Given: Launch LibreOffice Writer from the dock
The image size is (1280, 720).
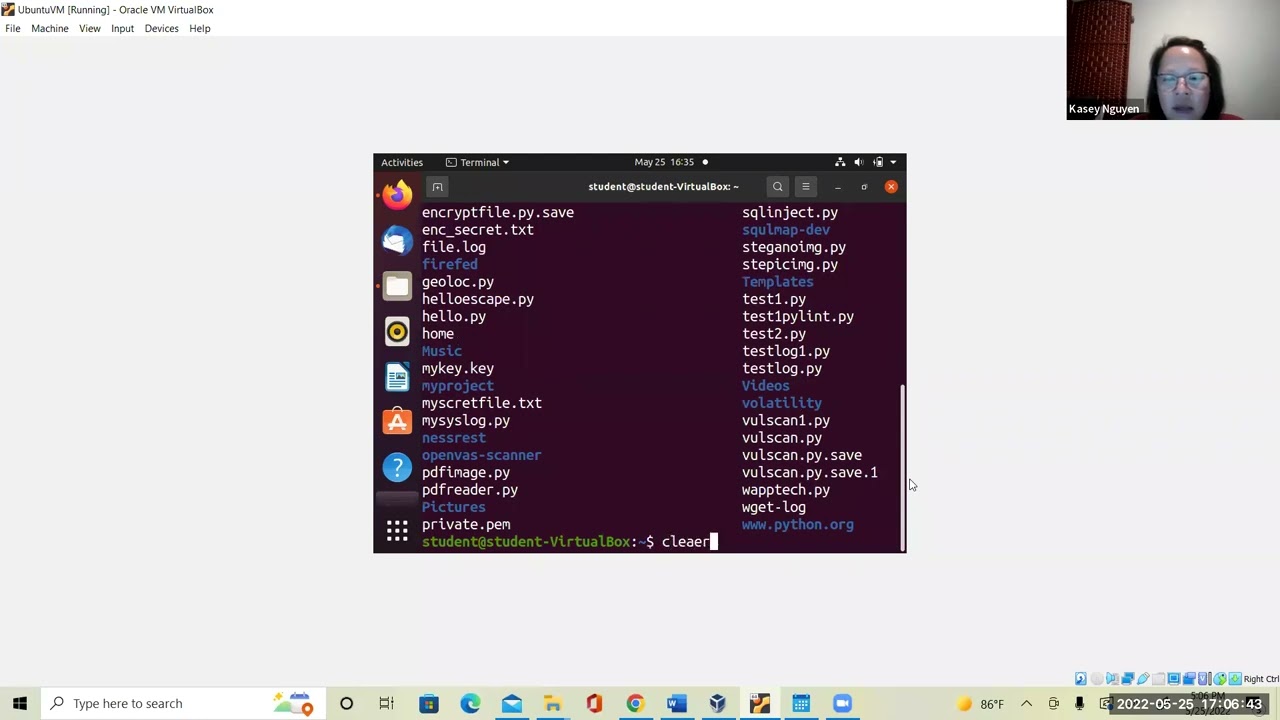Looking at the screenshot, I should 397,377.
